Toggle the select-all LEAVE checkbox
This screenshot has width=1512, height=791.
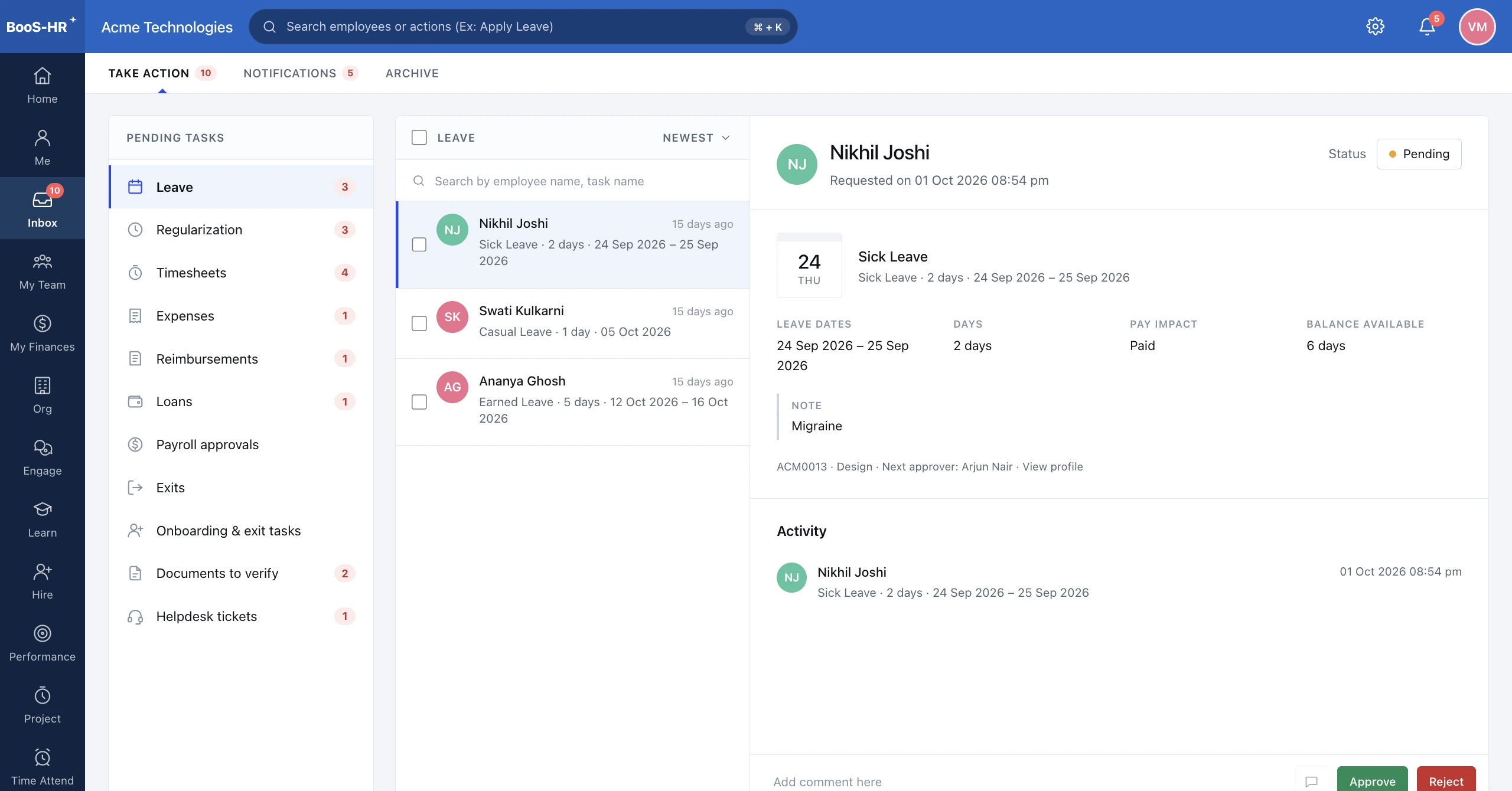coord(419,138)
